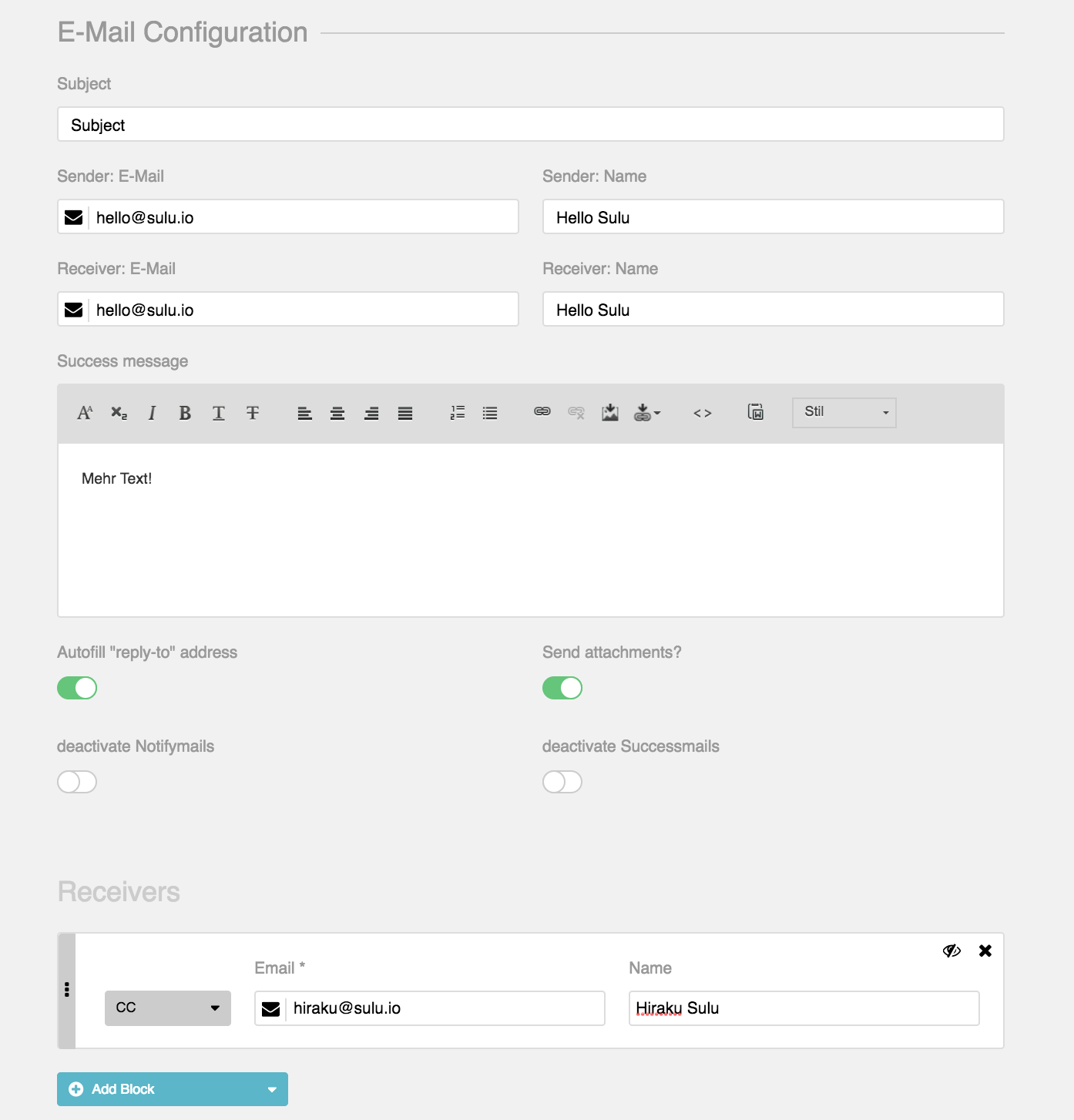Expand the Add Block dropdown arrow
Viewport: 1074px width, 1120px height.
coord(271,1089)
